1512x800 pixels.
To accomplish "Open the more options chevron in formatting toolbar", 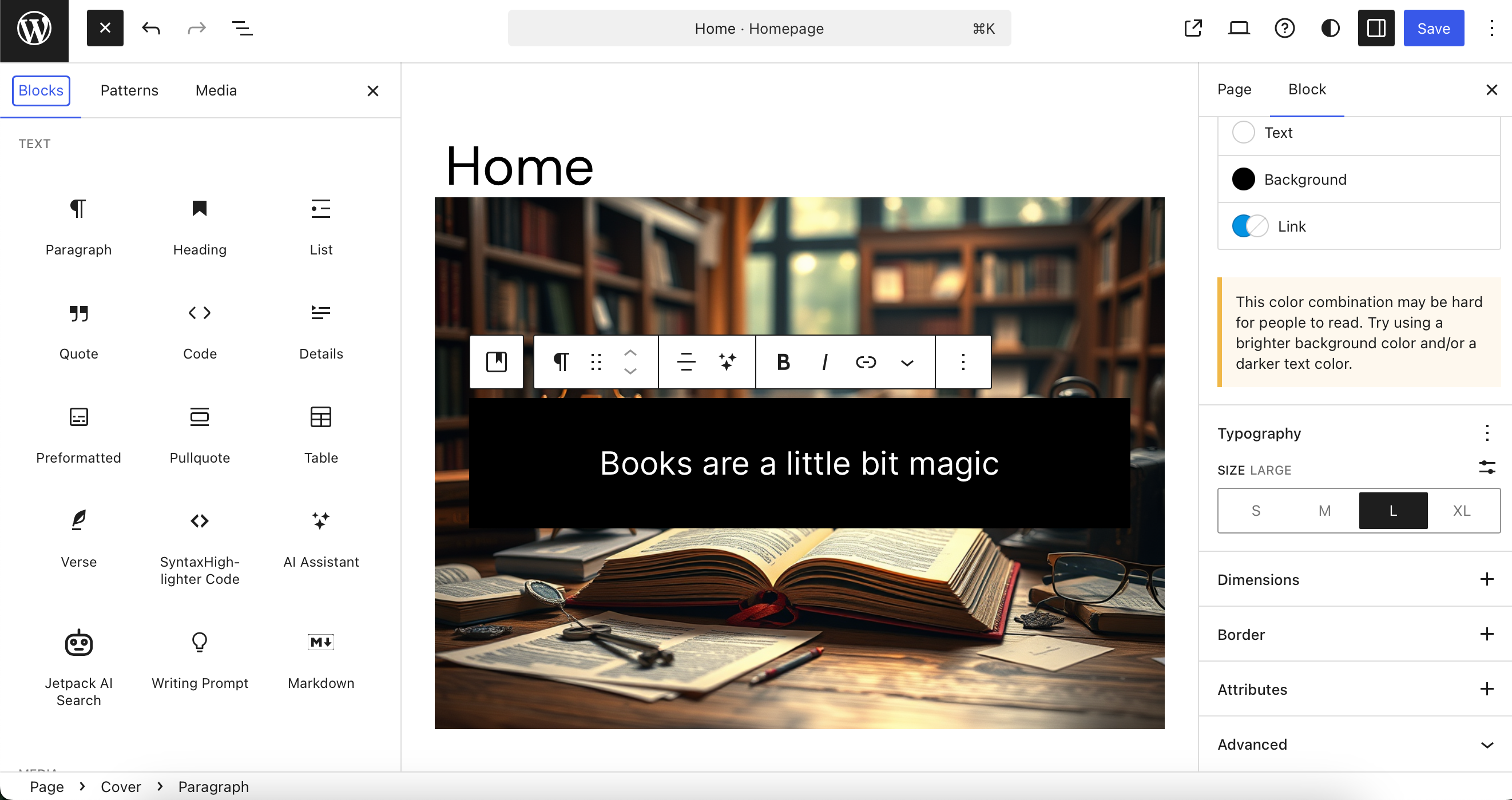I will click(x=906, y=362).
